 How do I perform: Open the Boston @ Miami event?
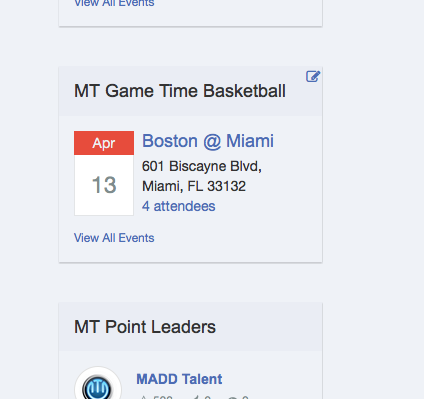(x=208, y=141)
